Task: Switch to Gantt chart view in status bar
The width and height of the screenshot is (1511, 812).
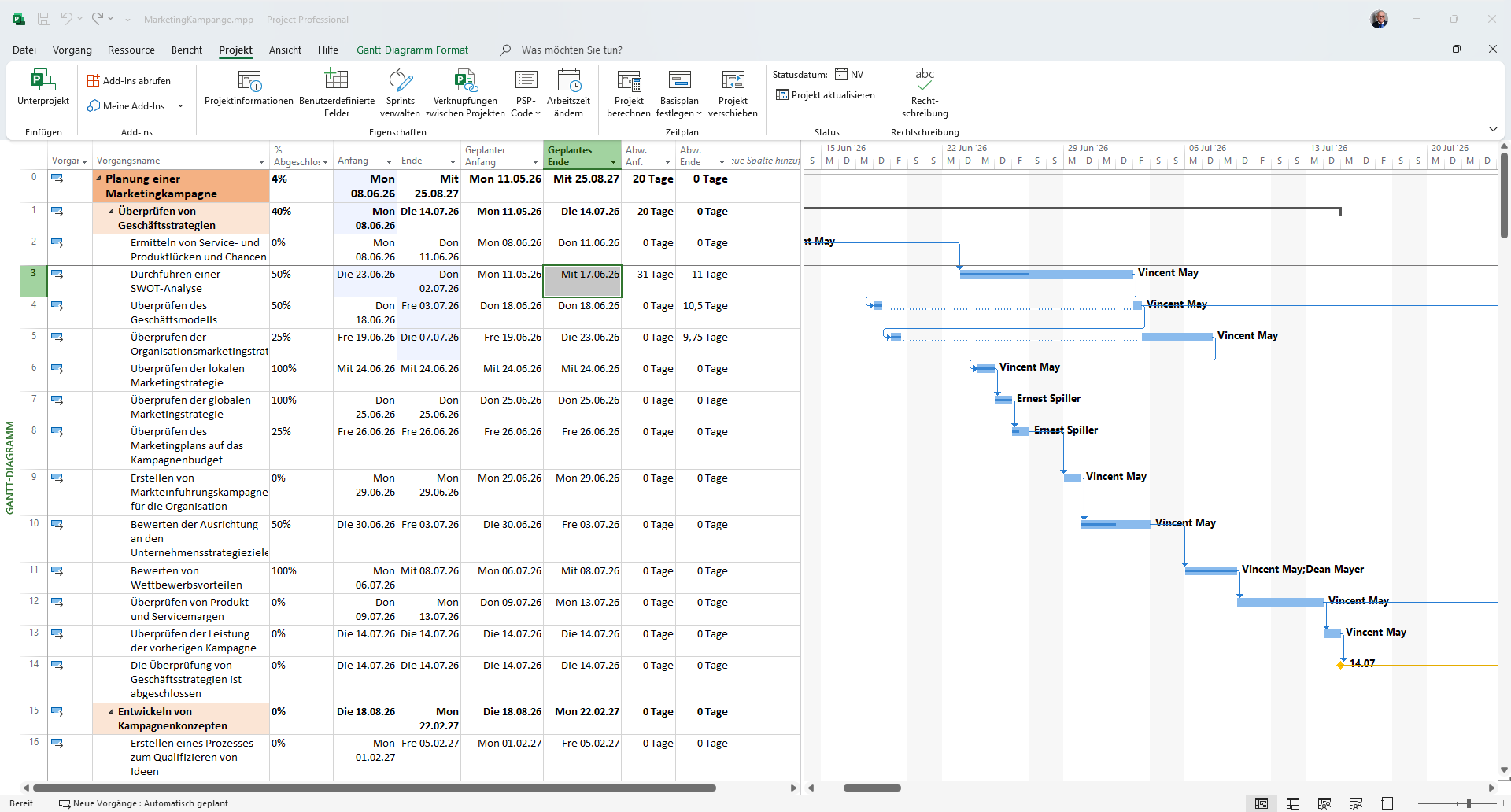Action: click(1262, 803)
